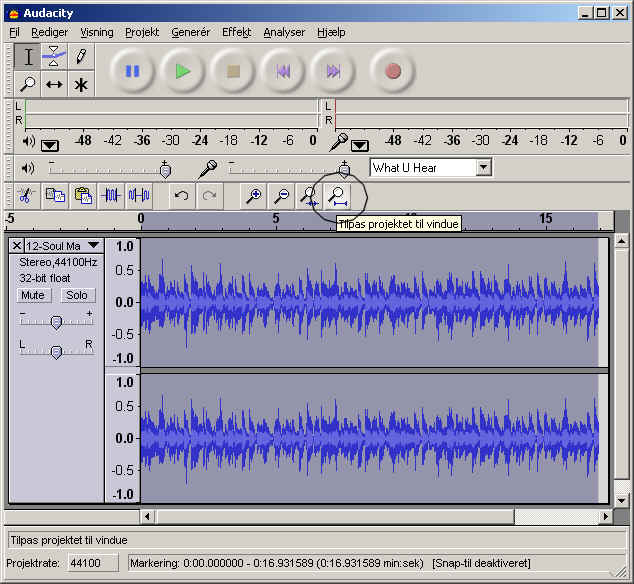Mute the 12-Soul Ma track

pos(34,296)
